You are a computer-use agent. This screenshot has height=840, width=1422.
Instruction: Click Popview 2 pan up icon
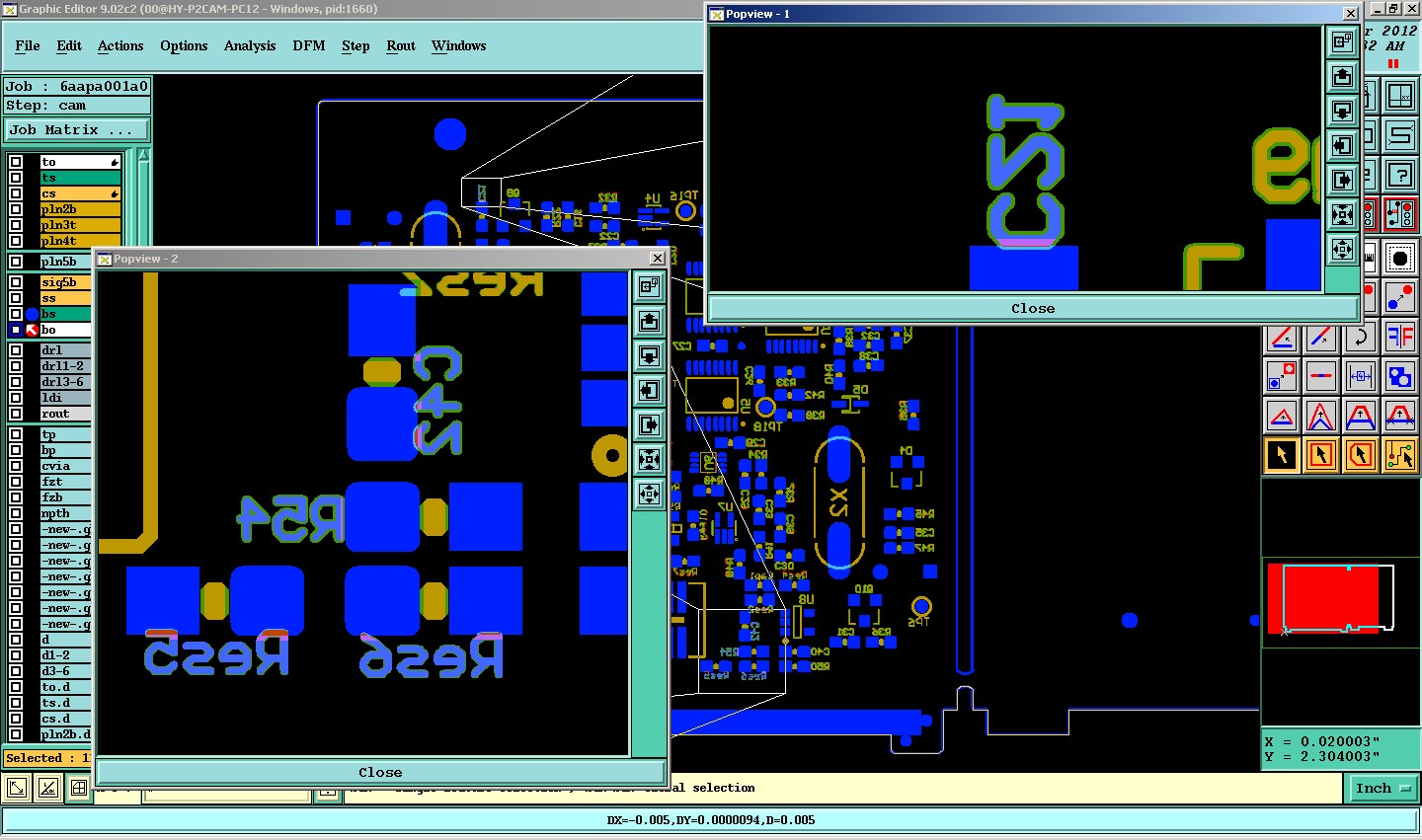pos(649,321)
